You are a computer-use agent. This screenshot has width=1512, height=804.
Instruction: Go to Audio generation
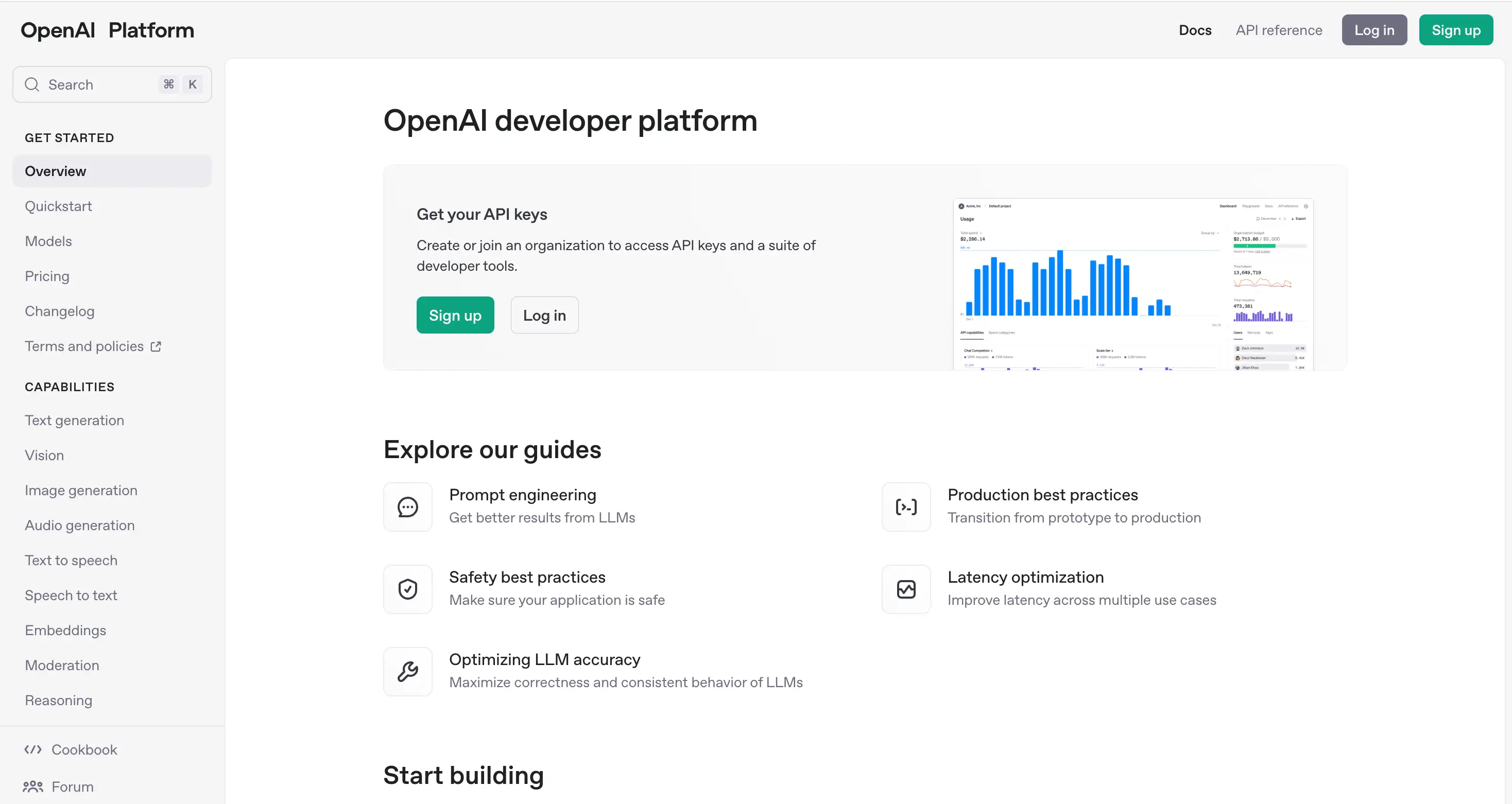point(80,525)
